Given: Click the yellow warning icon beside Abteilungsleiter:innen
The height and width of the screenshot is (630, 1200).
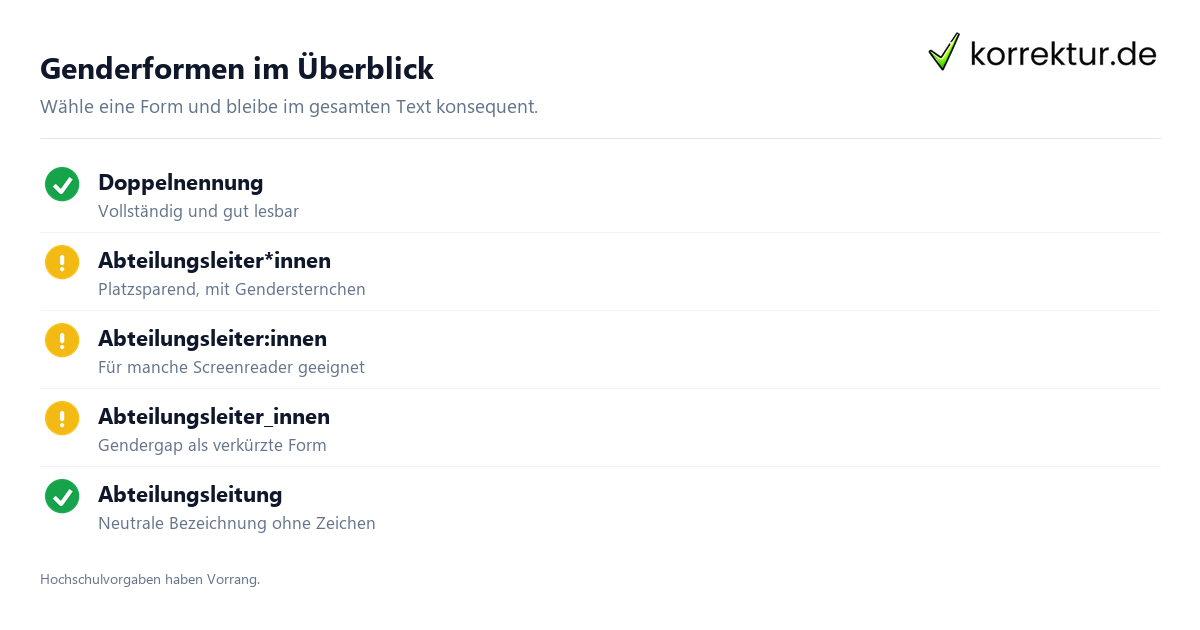Looking at the screenshot, I should click(x=62, y=340).
